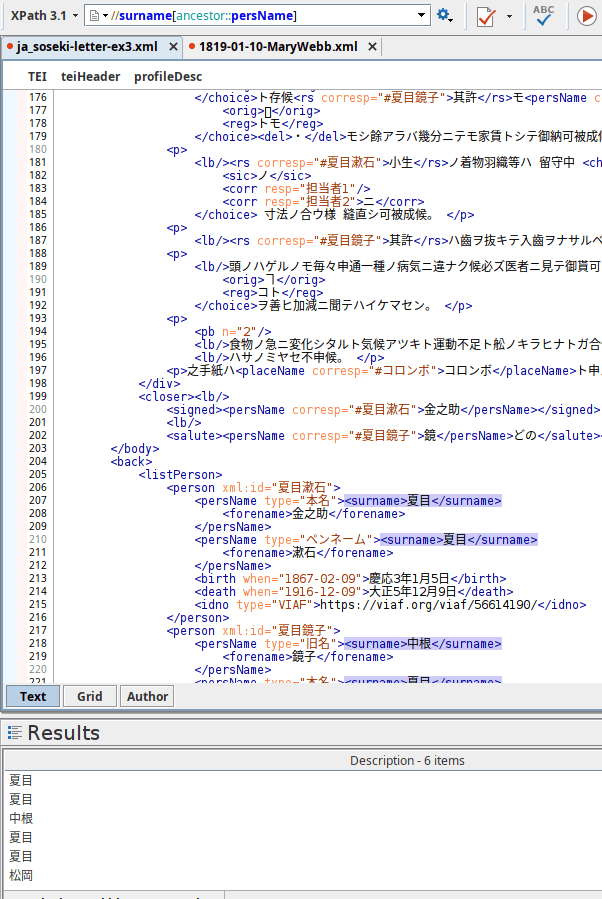Click the </body> tag on line 203
602x899 pixels.
pyautogui.click(x=135, y=448)
